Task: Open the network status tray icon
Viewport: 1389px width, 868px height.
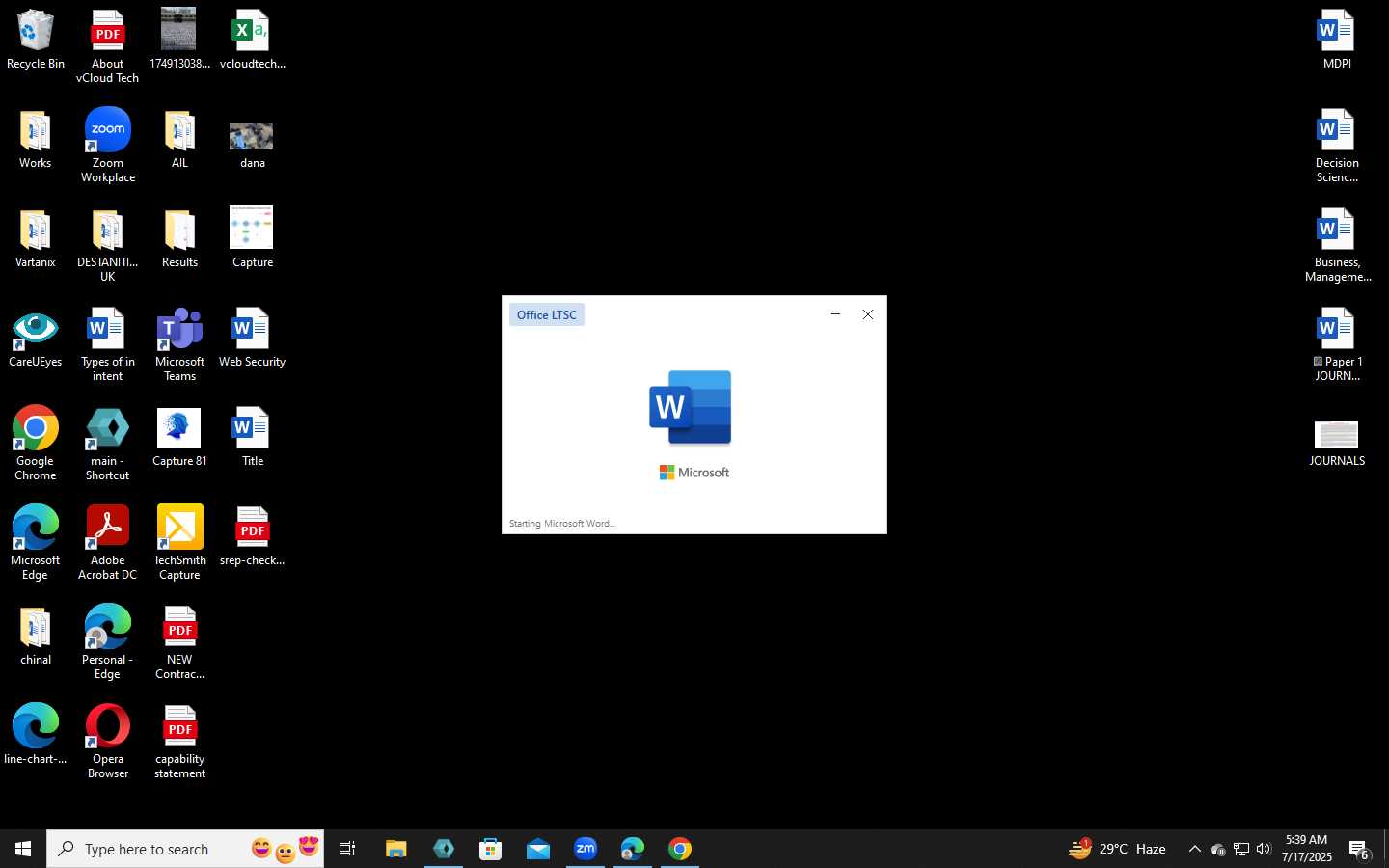Action: [1240, 849]
